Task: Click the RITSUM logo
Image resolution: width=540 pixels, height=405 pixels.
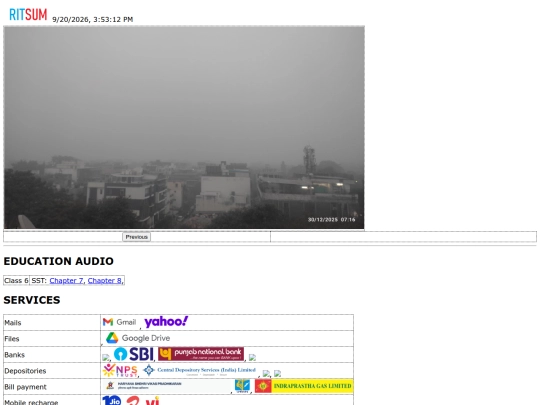Action: tap(28, 14)
